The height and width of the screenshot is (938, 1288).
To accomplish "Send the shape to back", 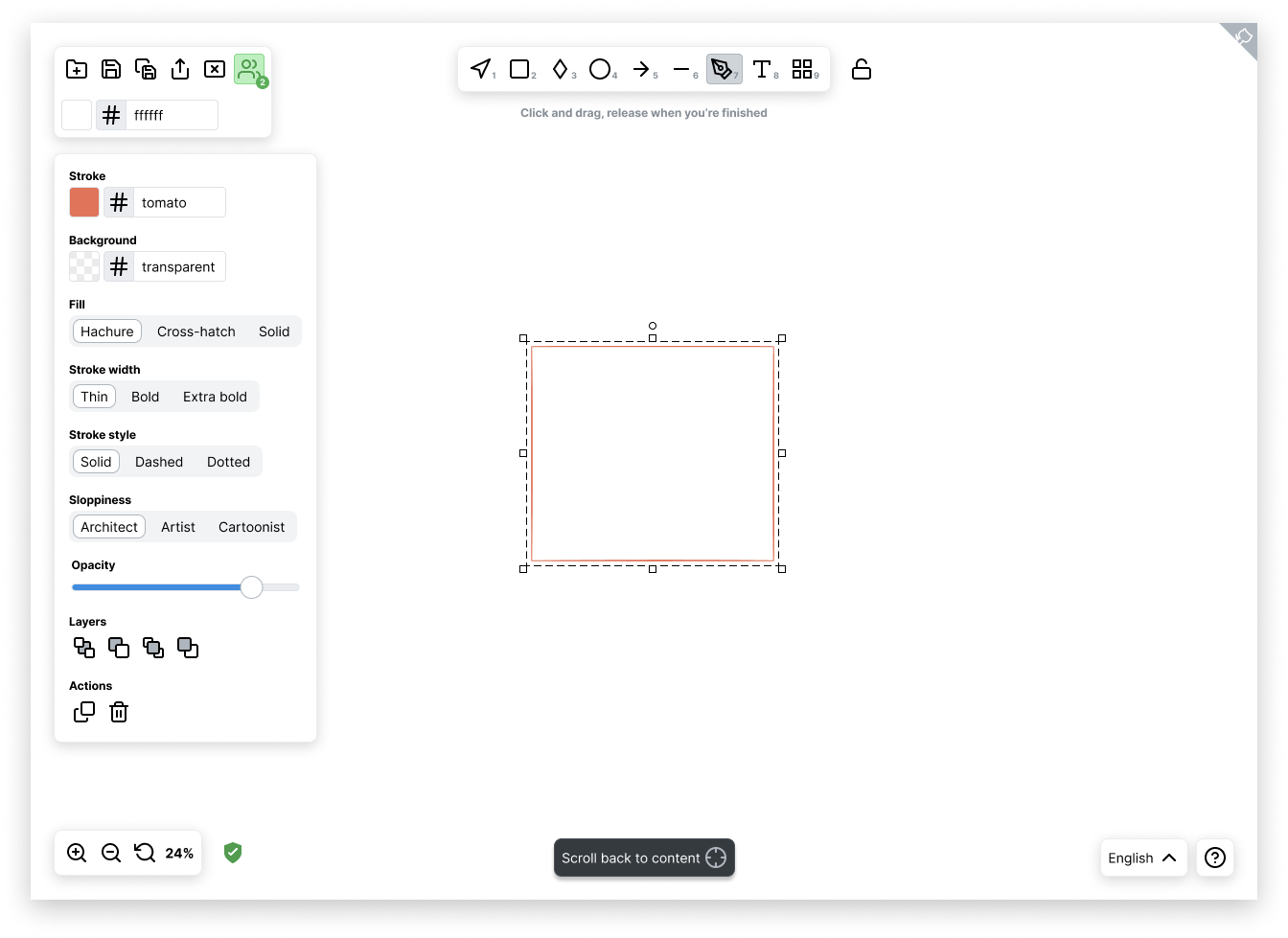I will 84,648.
